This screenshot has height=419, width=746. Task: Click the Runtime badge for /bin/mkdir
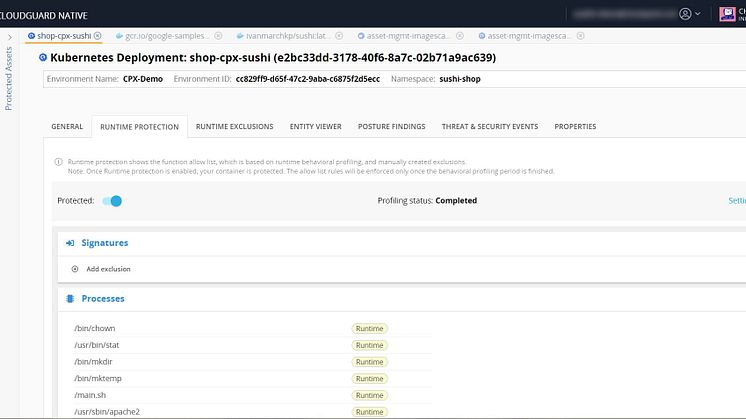[370, 362]
